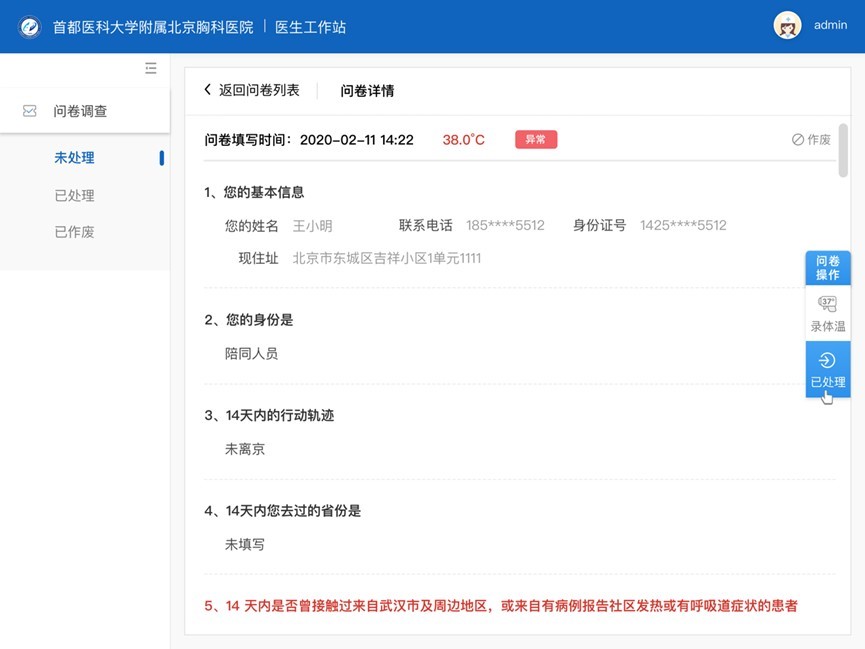Switch to 已处理 in the sidebar

[75, 195]
